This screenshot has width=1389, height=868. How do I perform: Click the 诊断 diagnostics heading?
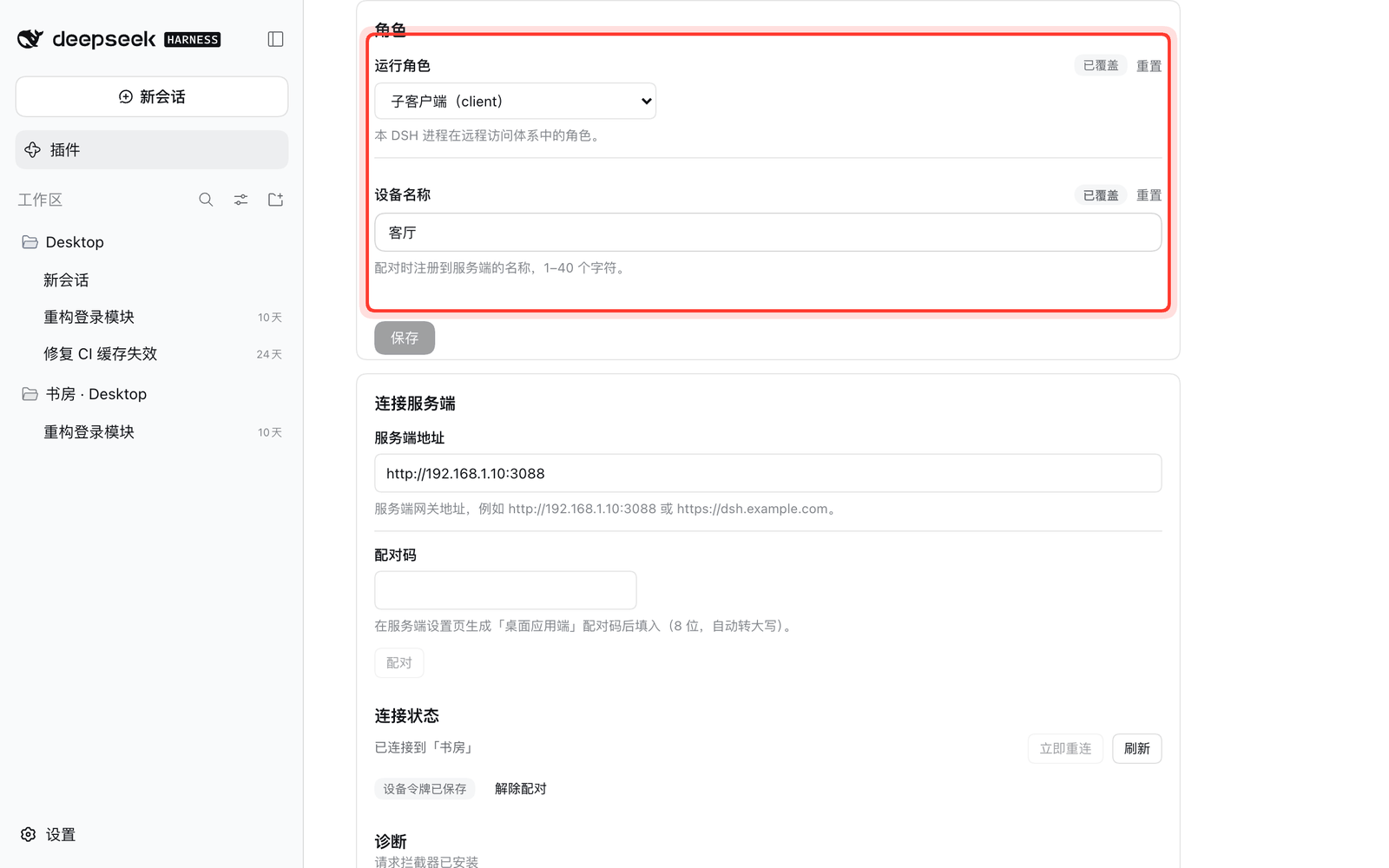pyautogui.click(x=391, y=842)
